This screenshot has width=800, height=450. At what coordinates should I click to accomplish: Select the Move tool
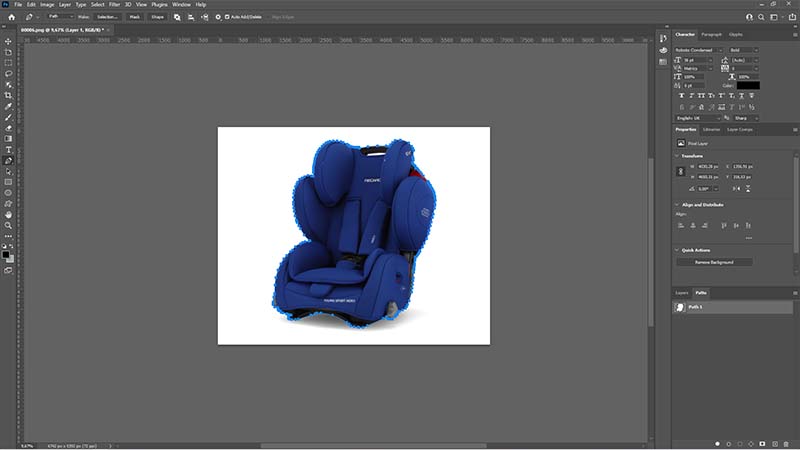(x=8, y=41)
